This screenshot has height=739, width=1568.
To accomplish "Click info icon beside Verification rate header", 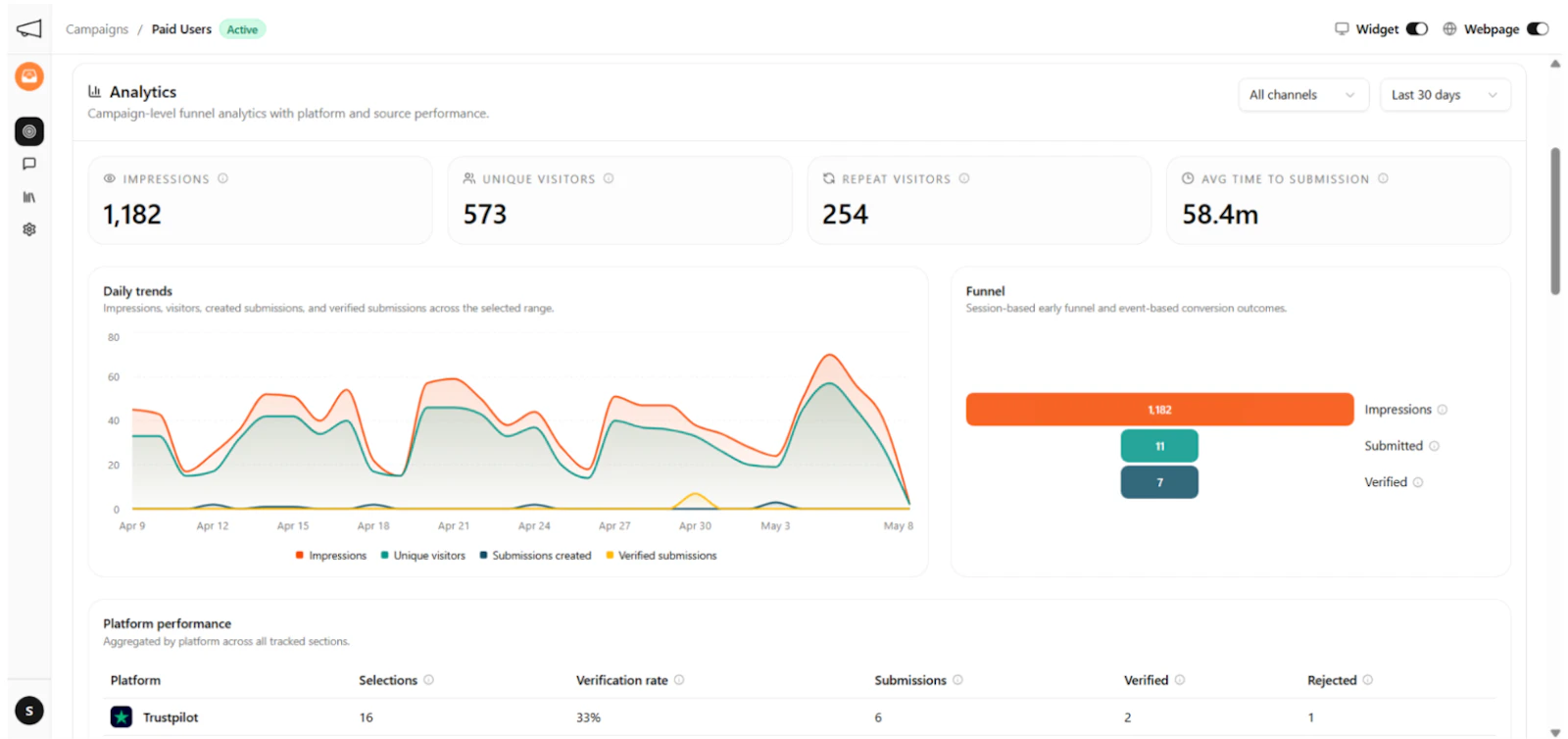I will tap(679, 680).
